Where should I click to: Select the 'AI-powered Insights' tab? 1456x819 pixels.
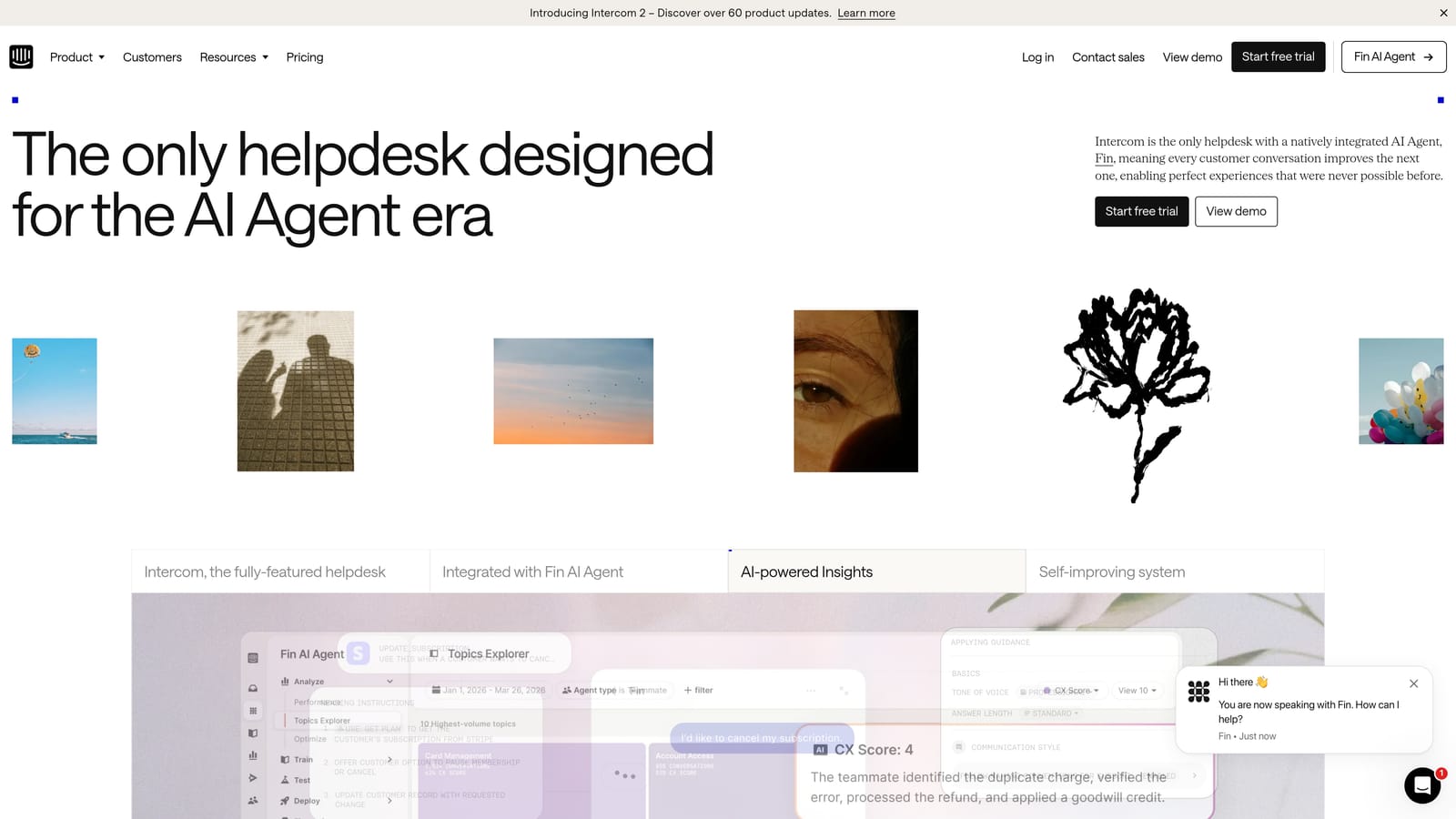click(x=877, y=571)
